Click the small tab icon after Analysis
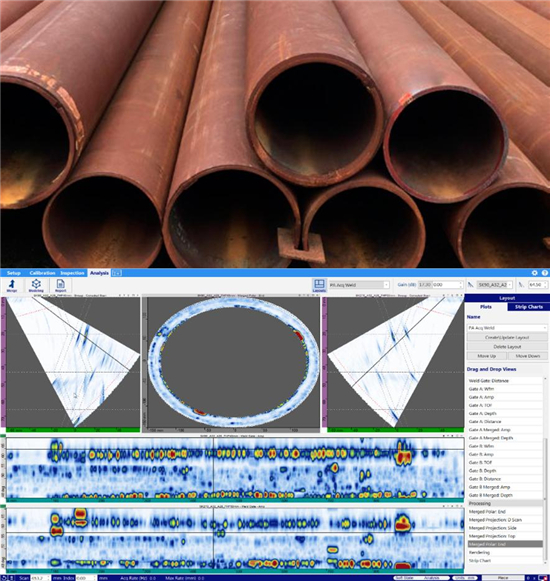Image resolution: width=550 pixels, height=581 pixels. point(117,273)
